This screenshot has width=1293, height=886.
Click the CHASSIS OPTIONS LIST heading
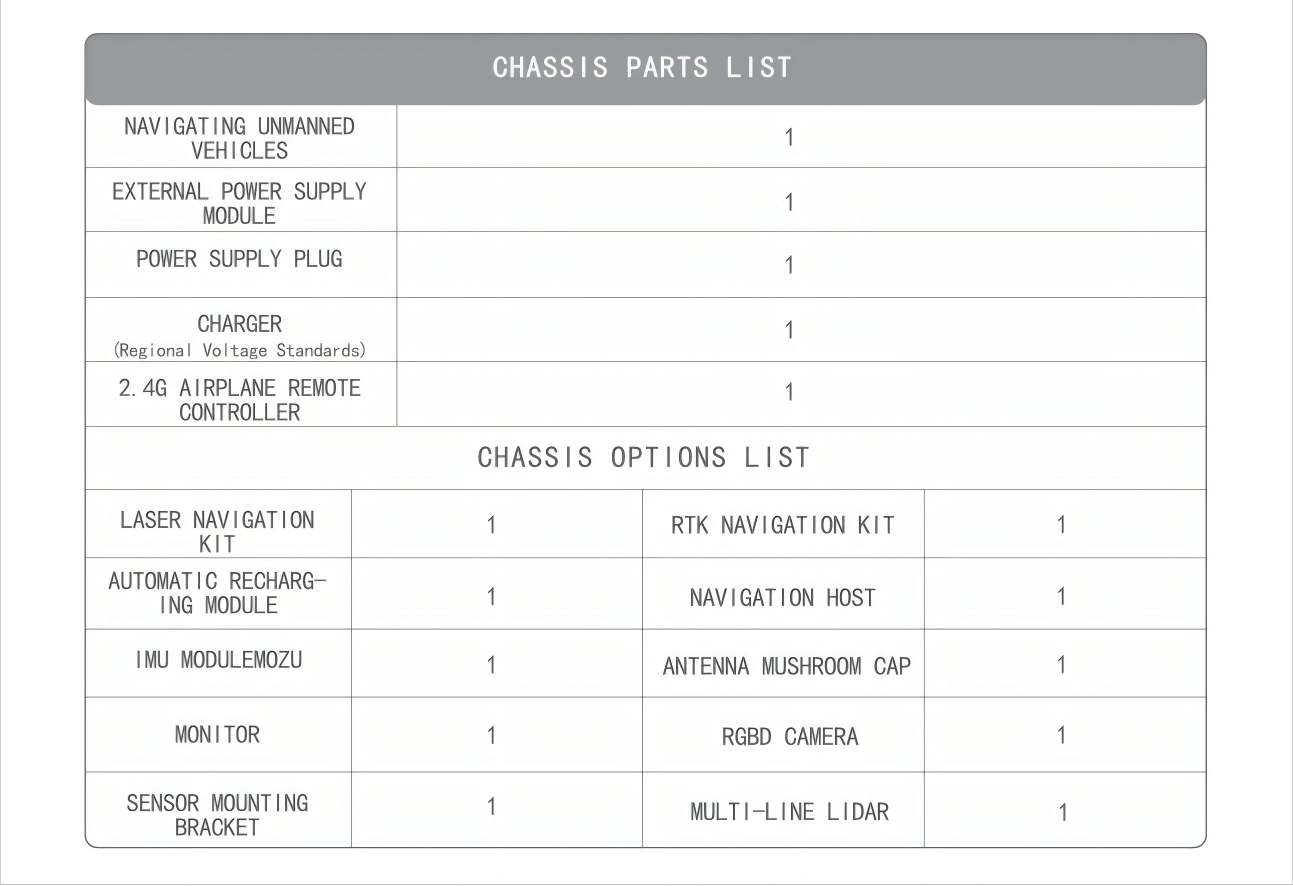pos(644,458)
